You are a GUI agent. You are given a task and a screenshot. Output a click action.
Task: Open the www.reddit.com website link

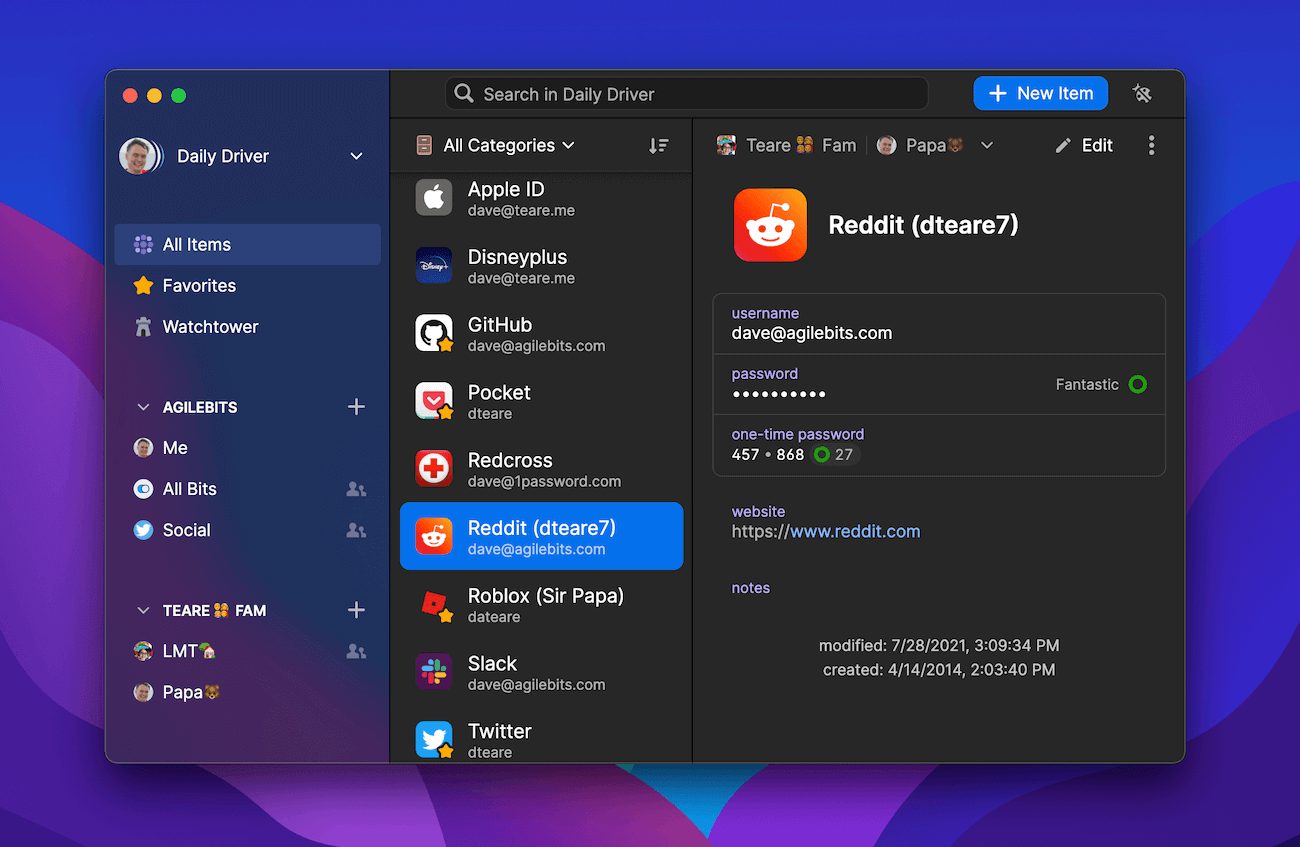854,531
